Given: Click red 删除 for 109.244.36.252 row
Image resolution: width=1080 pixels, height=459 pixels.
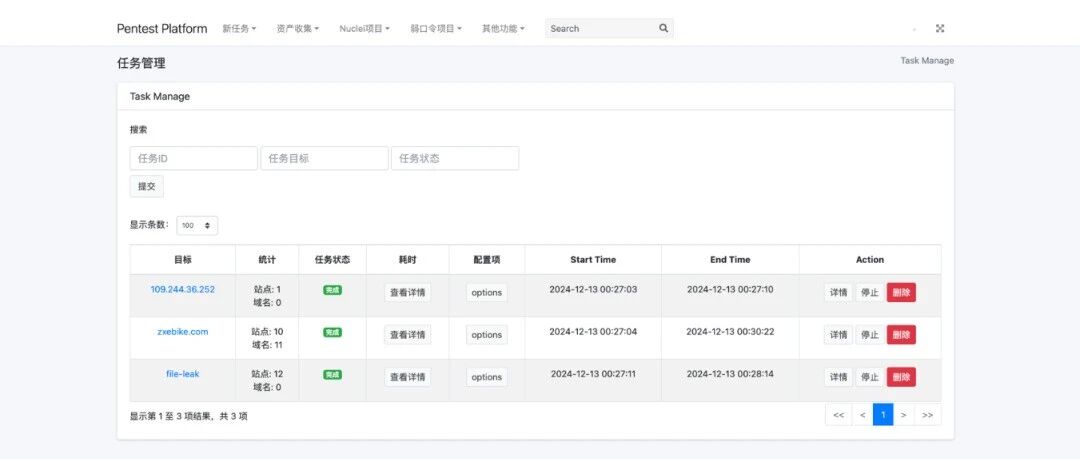Looking at the screenshot, I should click(x=901, y=292).
